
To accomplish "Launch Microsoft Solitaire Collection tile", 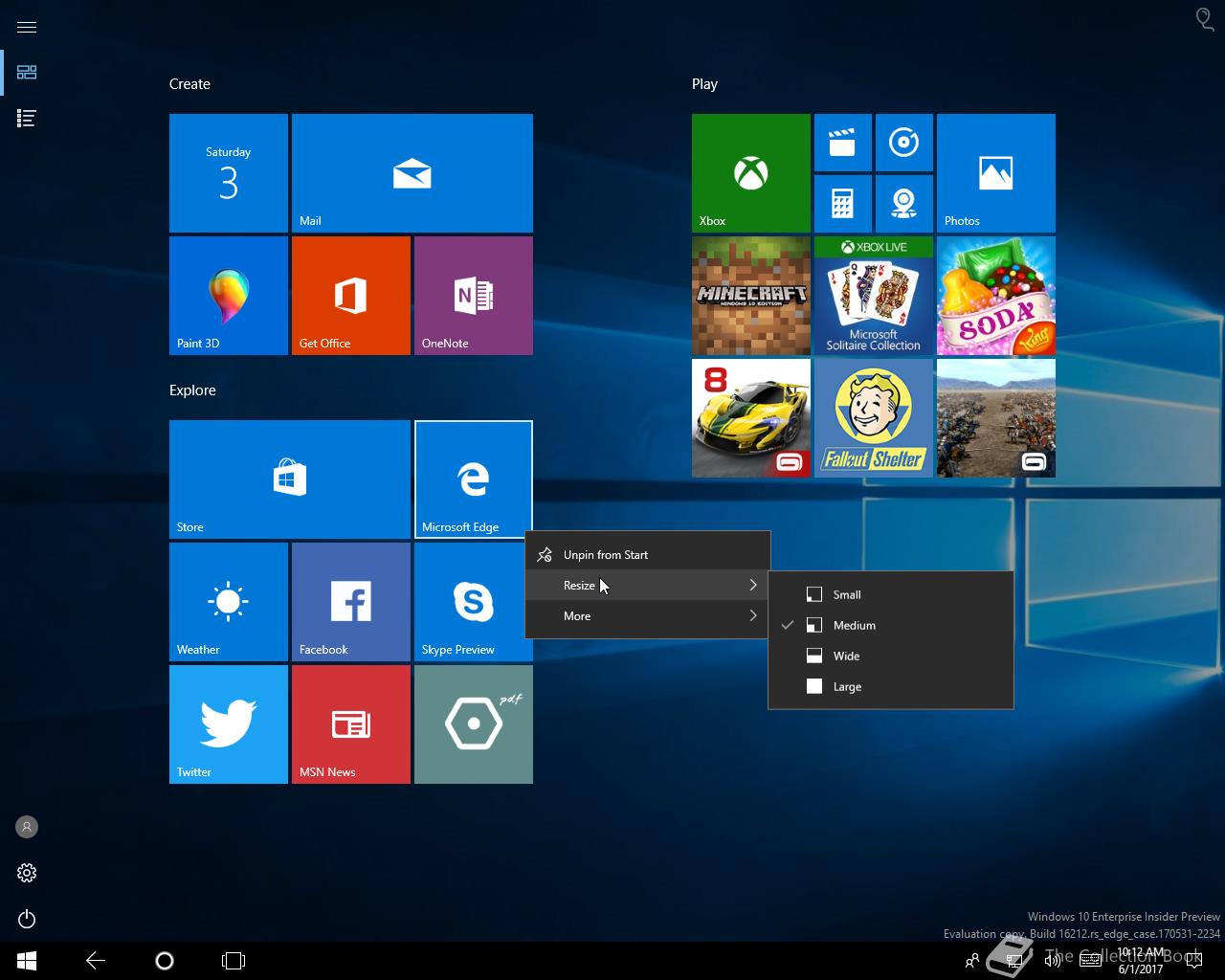I will pyautogui.click(x=874, y=296).
